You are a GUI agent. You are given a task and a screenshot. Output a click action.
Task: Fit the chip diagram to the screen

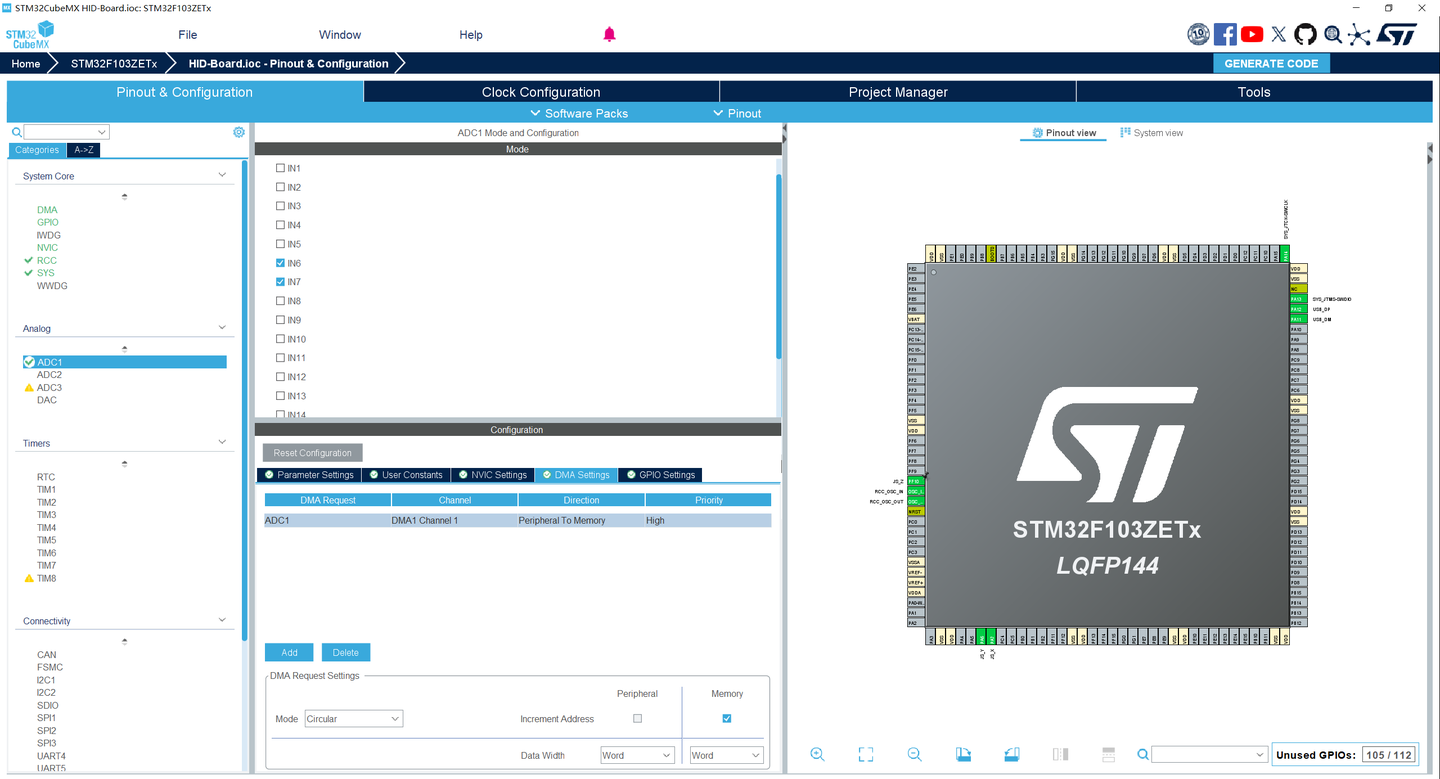pos(865,754)
